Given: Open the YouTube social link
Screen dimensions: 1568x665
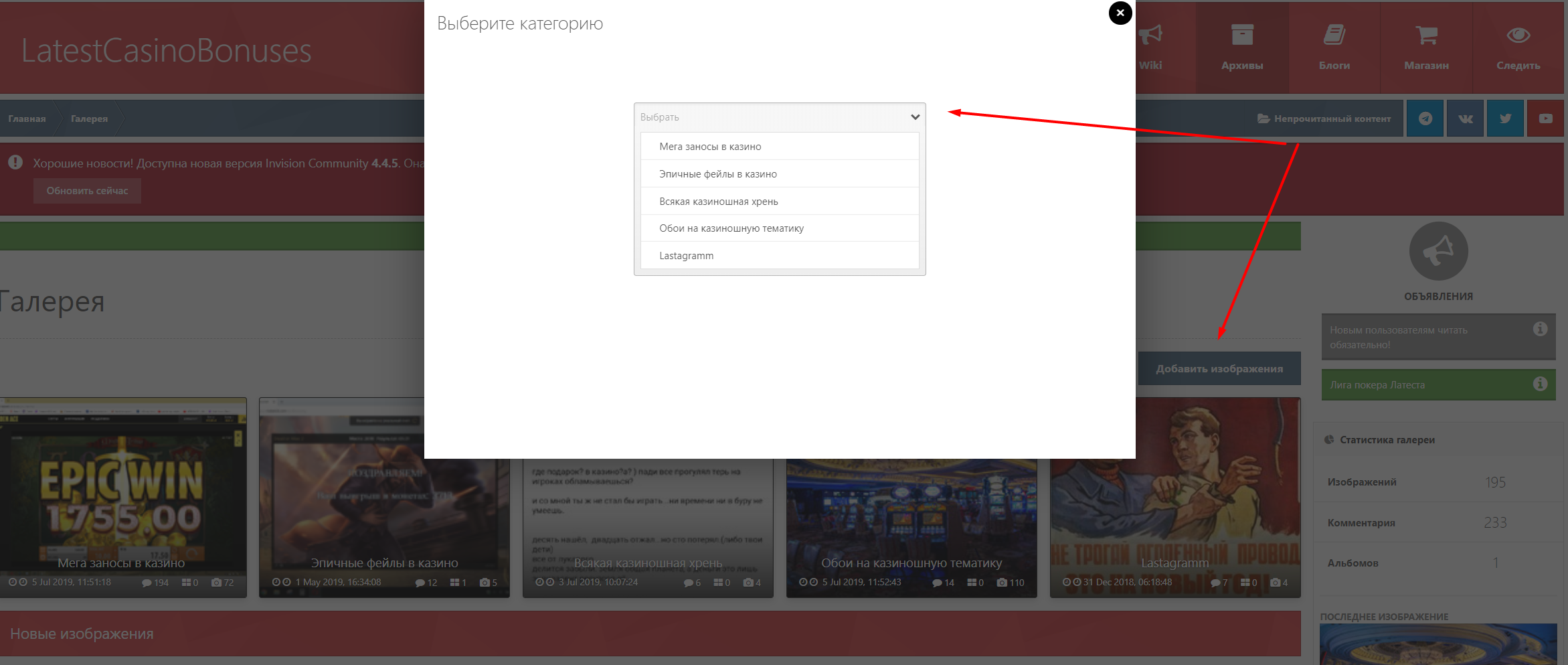Looking at the screenshot, I should click(1545, 119).
